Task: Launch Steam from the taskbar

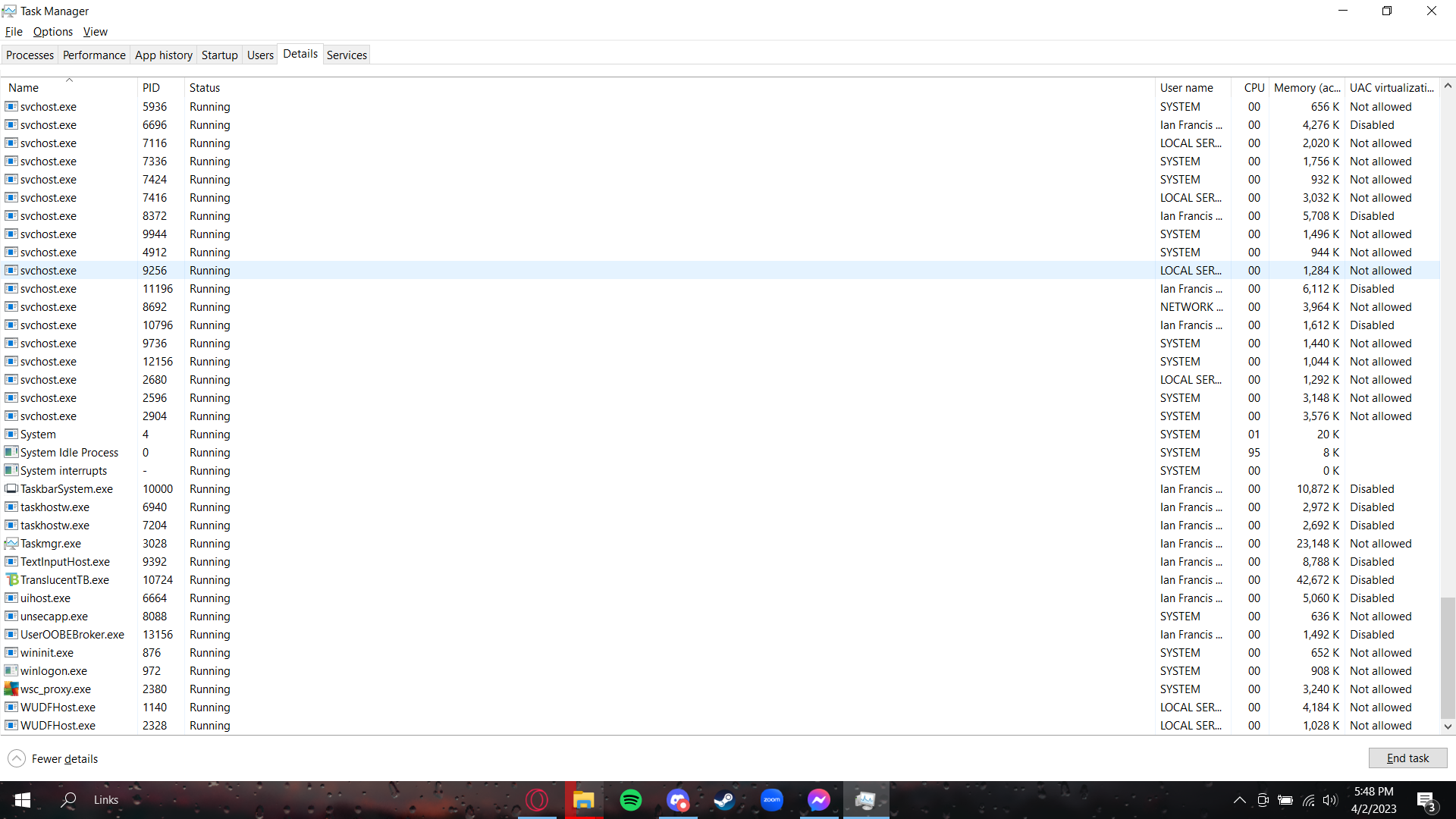Action: 725,799
